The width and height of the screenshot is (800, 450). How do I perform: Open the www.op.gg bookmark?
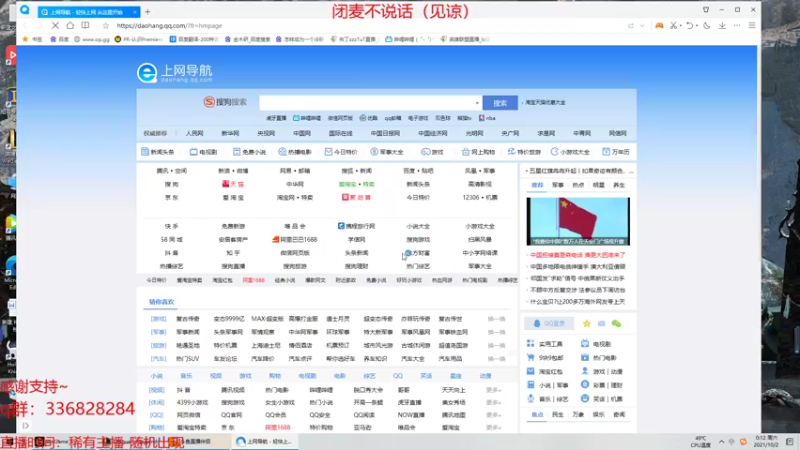pyautogui.click(x=92, y=39)
